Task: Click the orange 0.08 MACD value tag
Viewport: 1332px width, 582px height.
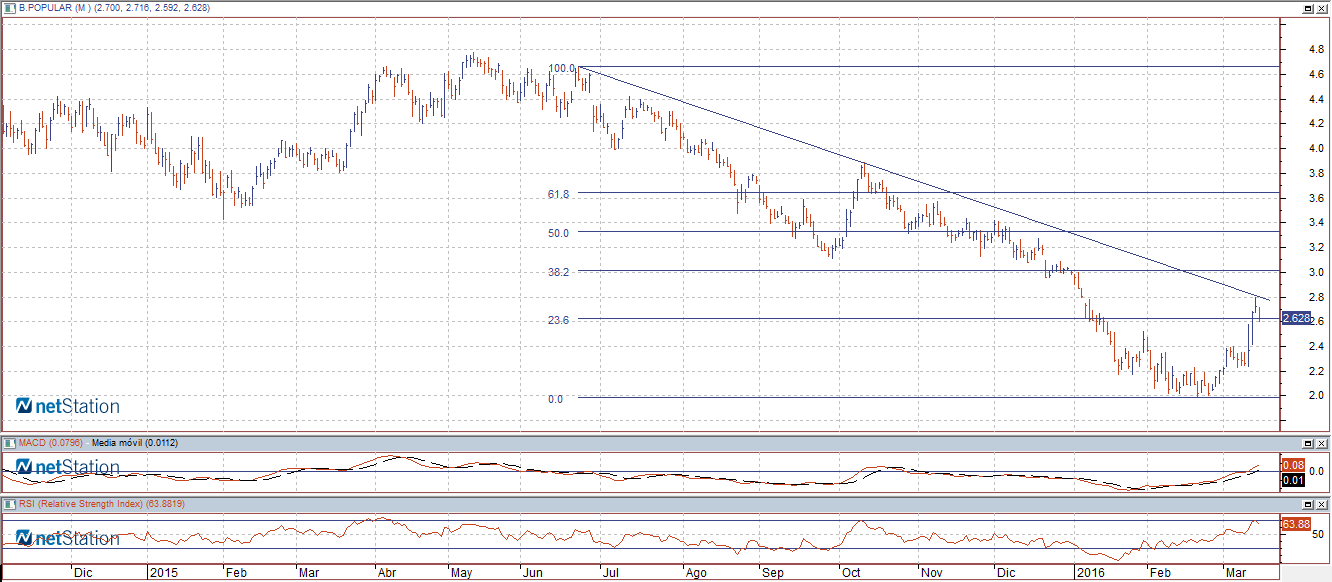Action: 1292,465
